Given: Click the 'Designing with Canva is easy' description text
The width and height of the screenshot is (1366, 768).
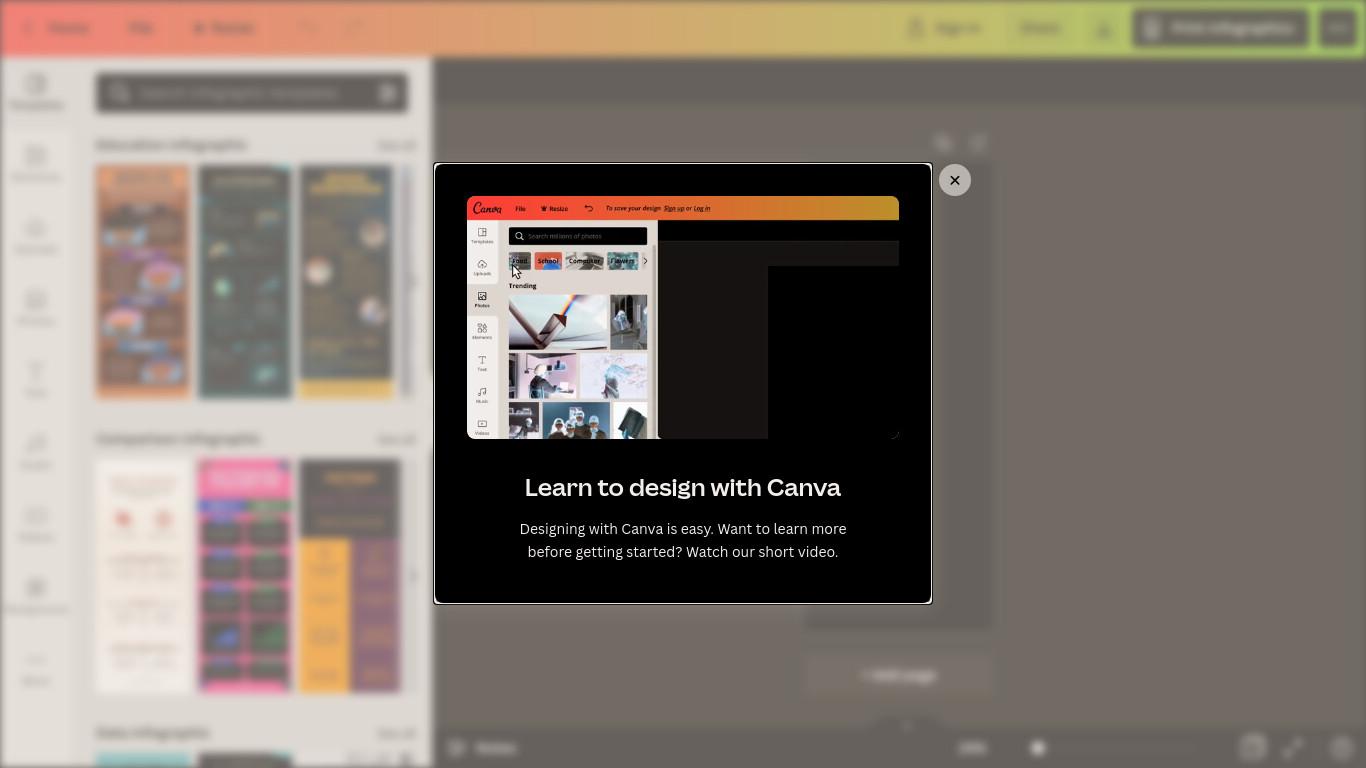Looking at the screenshot, I should click(x=683, y=540).
